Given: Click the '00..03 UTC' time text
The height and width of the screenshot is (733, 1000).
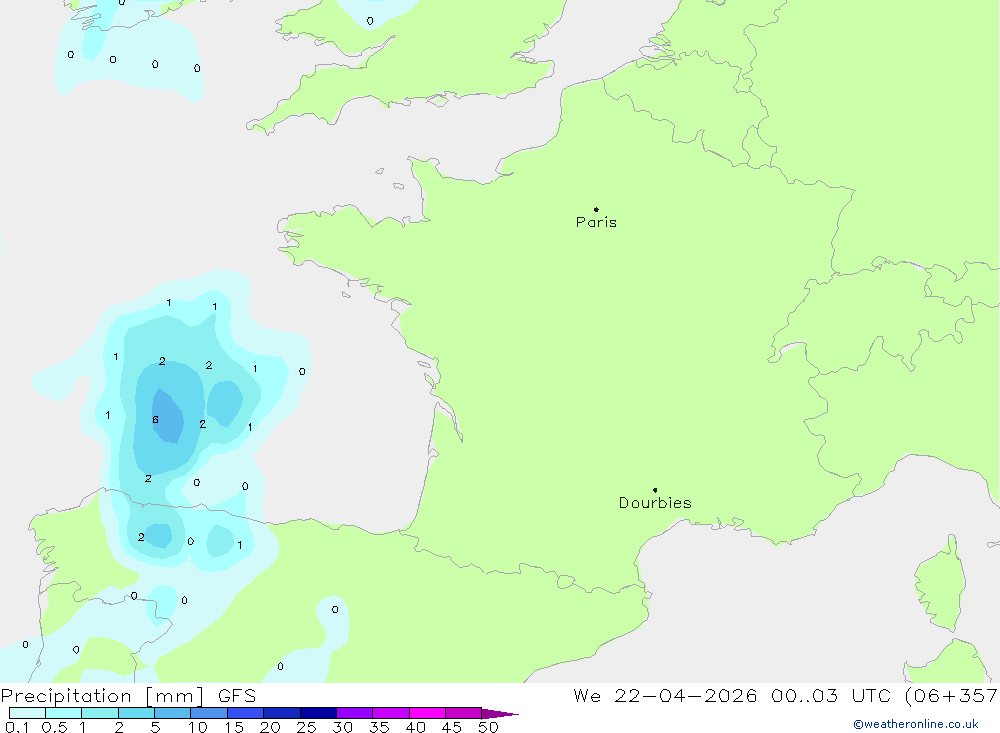Looking at the screenshot, I should [831, 696].
